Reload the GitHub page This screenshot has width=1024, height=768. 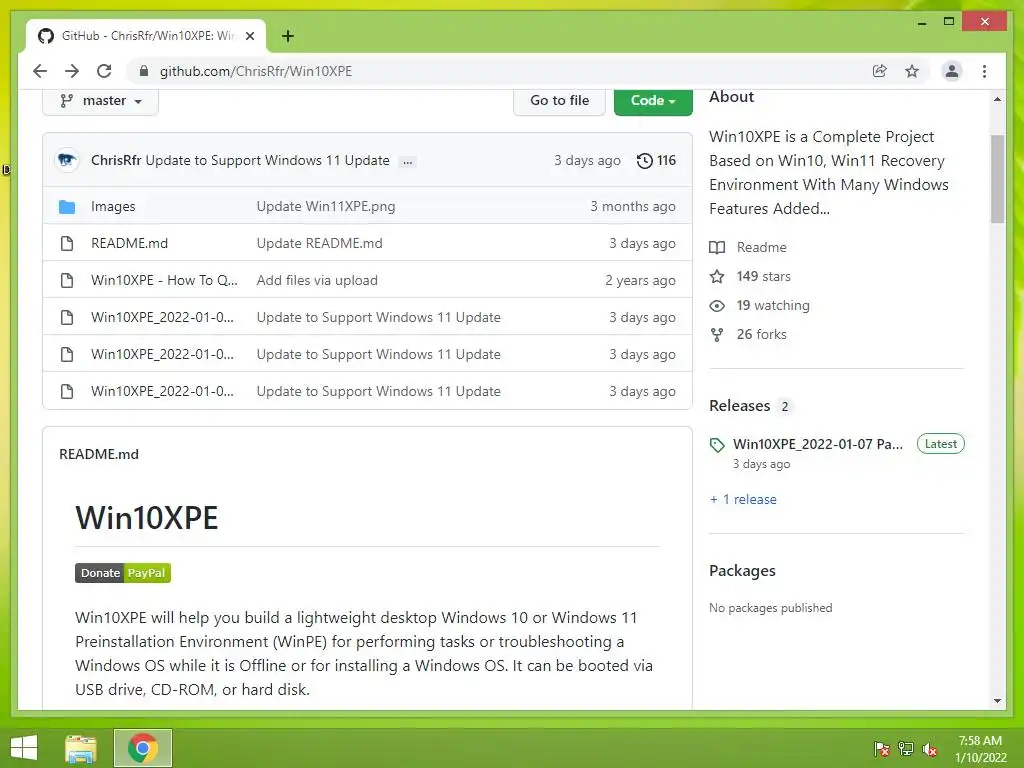pos(104,71)
